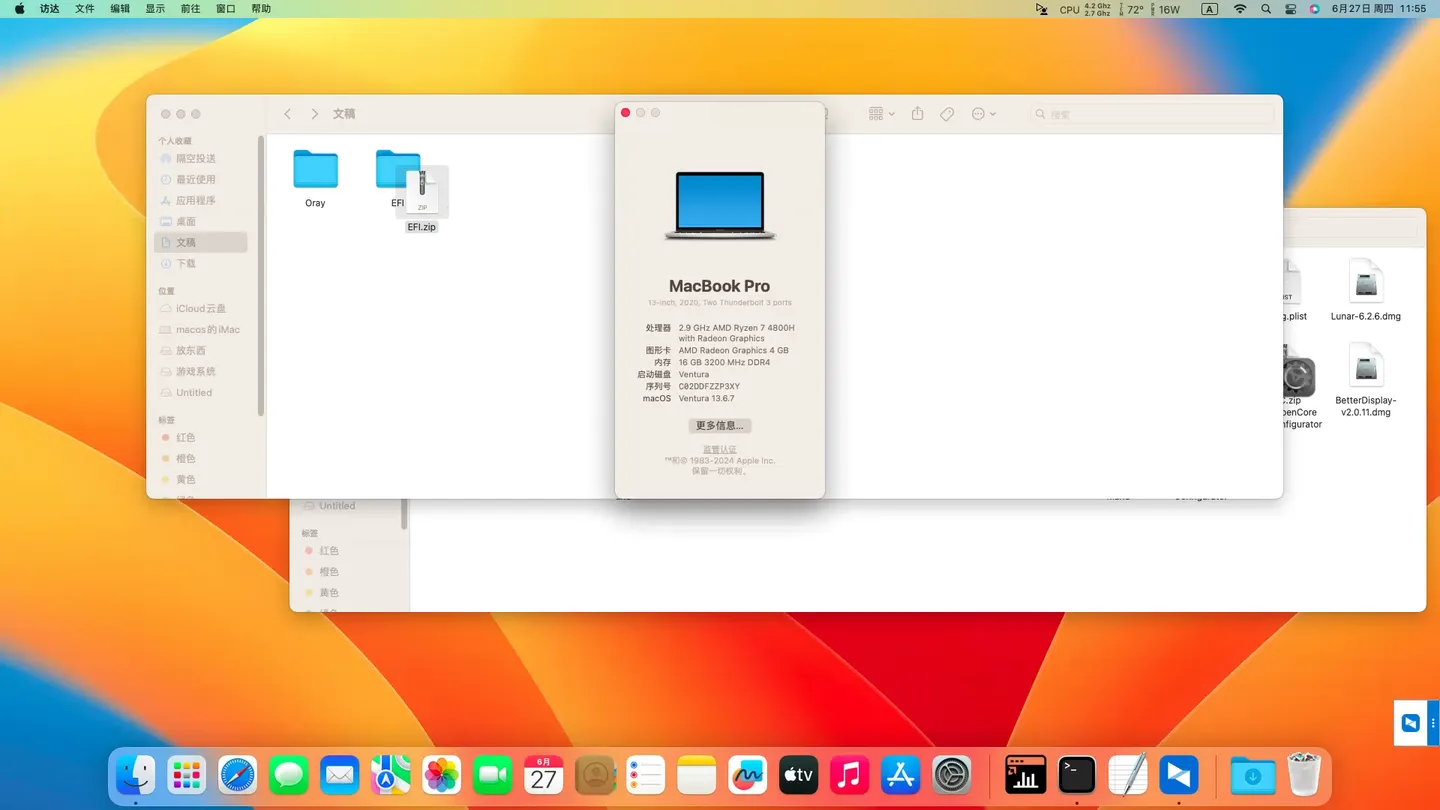Launch Safari from the Dock
The image size is (1440, 810).
pyautogui.click(x=238, y=775)
